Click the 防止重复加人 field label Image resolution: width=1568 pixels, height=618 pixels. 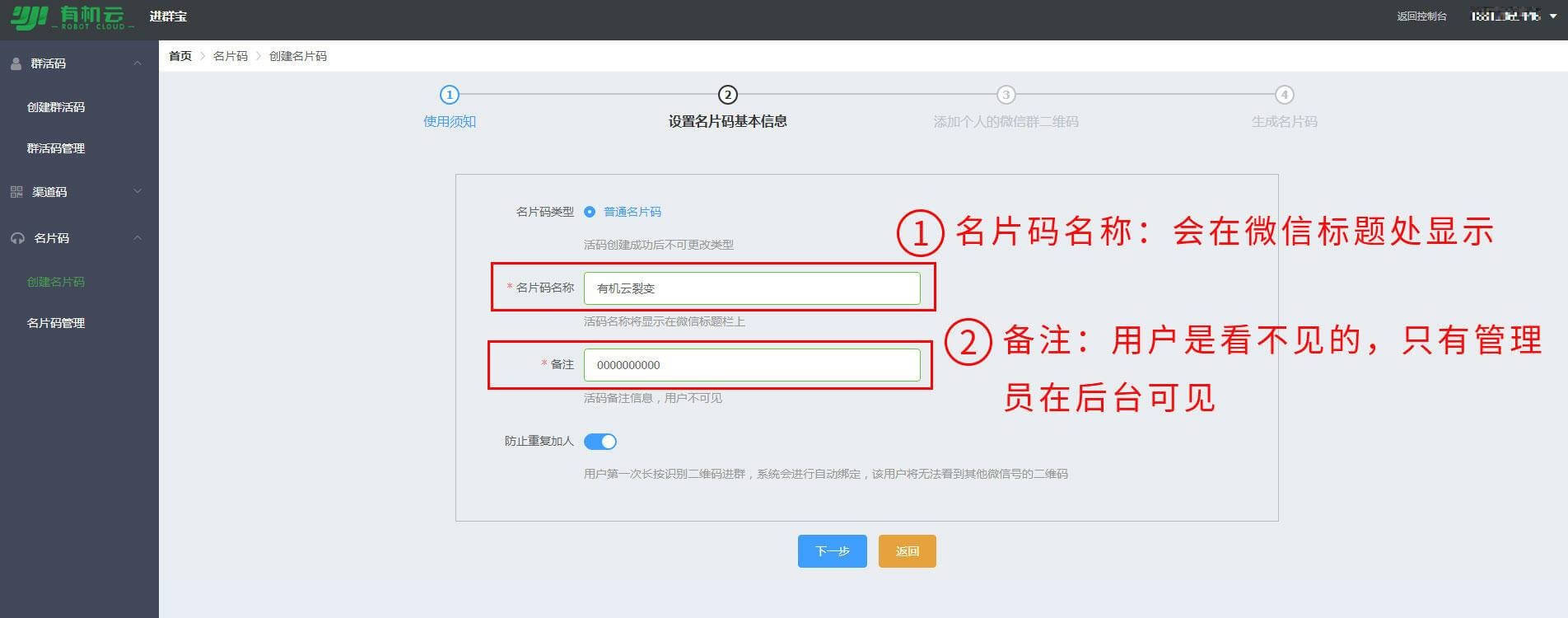click(x=539, y=442)
